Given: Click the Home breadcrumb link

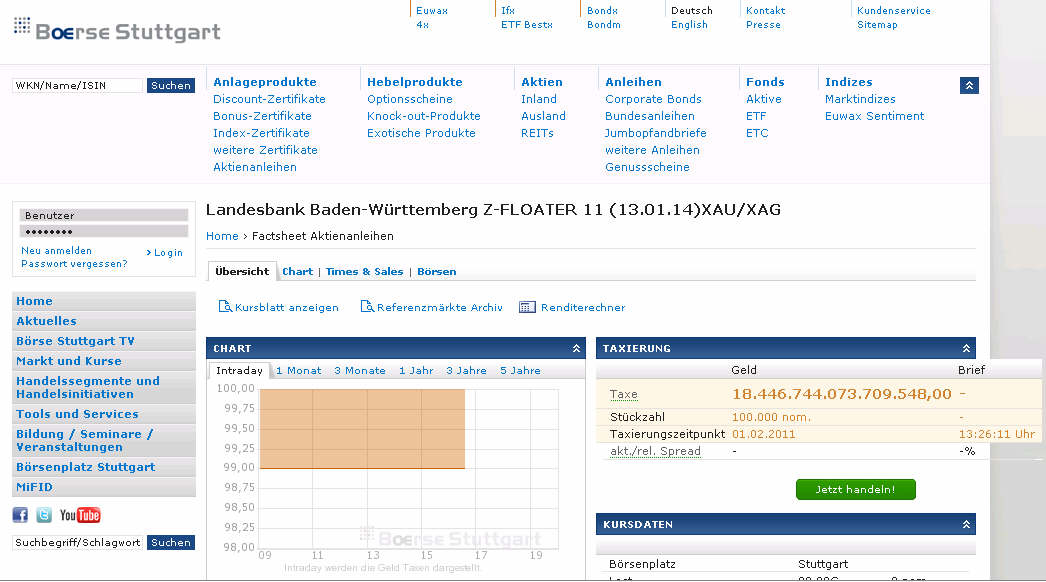Looking at the screenshot, I should click(x=222, y=236).
